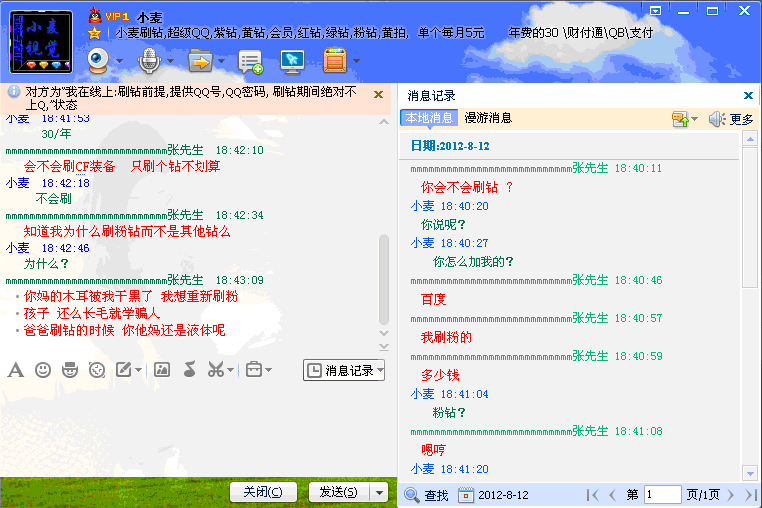The image size is (762, 508).
Task: Go to next page of records
Action: pyautogui.click(x=730, y=495)
